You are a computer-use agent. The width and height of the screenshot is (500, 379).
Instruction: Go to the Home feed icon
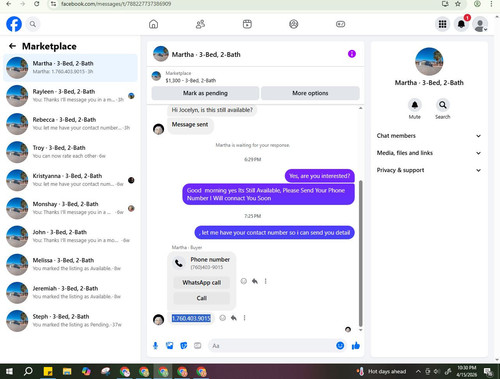(x=153, y=24)
